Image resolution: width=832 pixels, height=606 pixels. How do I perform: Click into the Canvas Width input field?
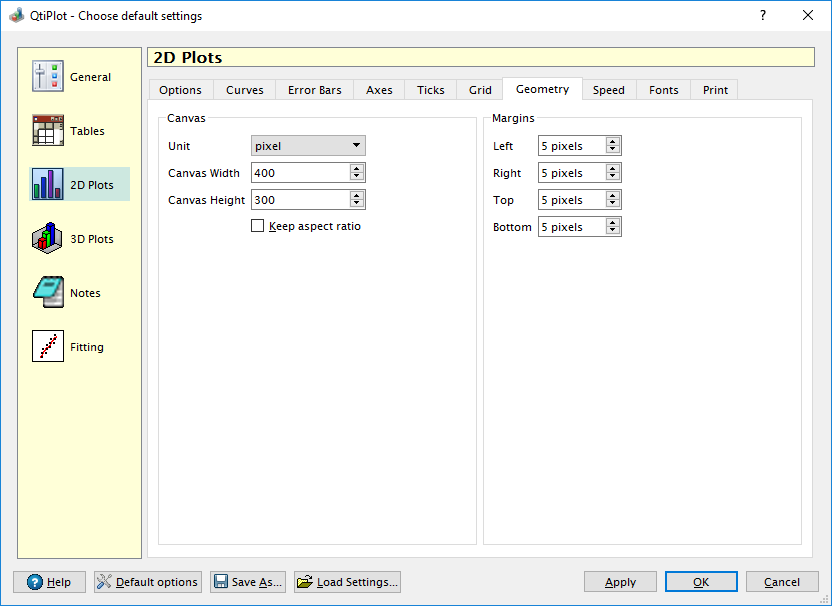299,173
